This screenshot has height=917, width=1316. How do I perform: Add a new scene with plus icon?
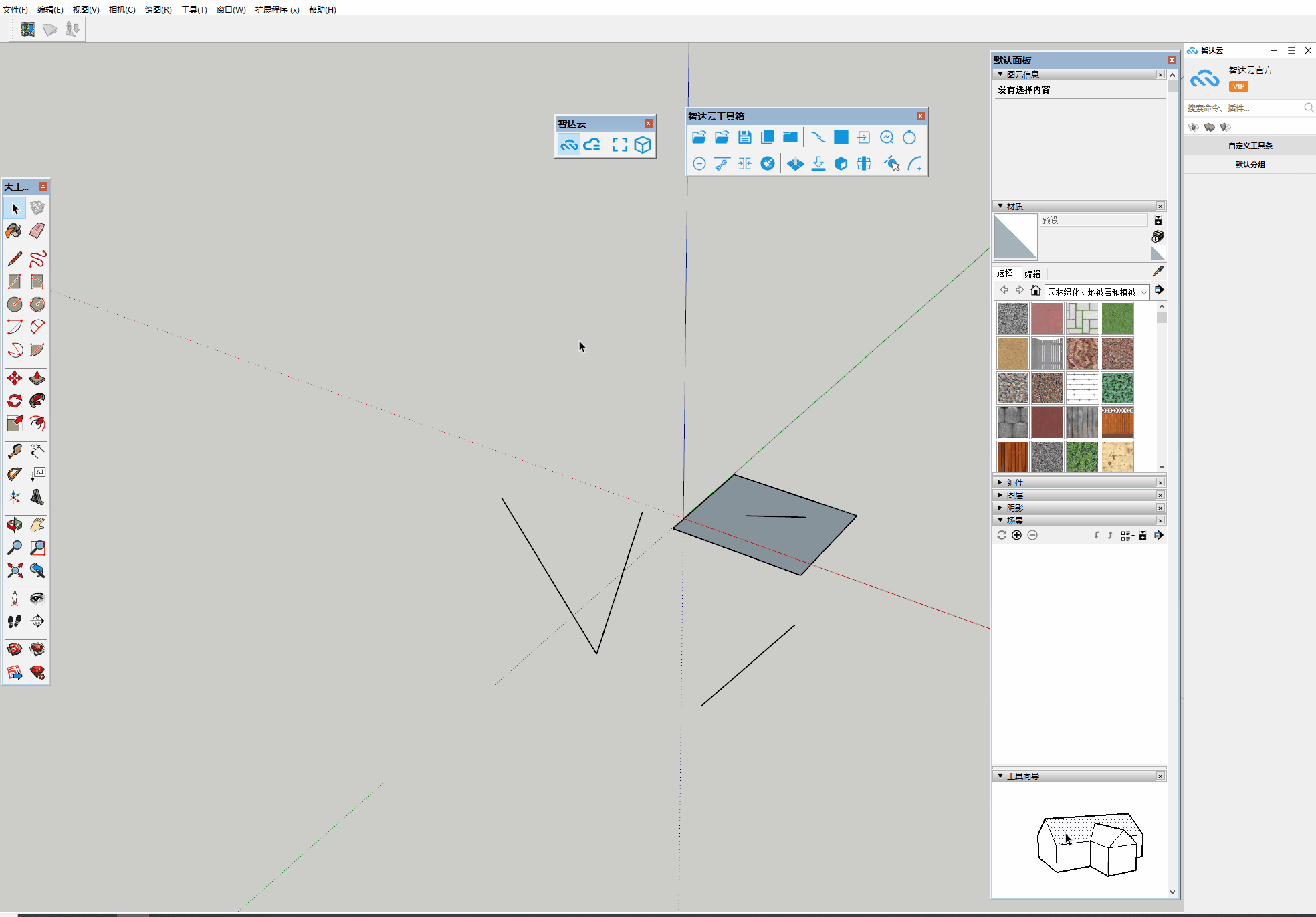(1016, 535)
